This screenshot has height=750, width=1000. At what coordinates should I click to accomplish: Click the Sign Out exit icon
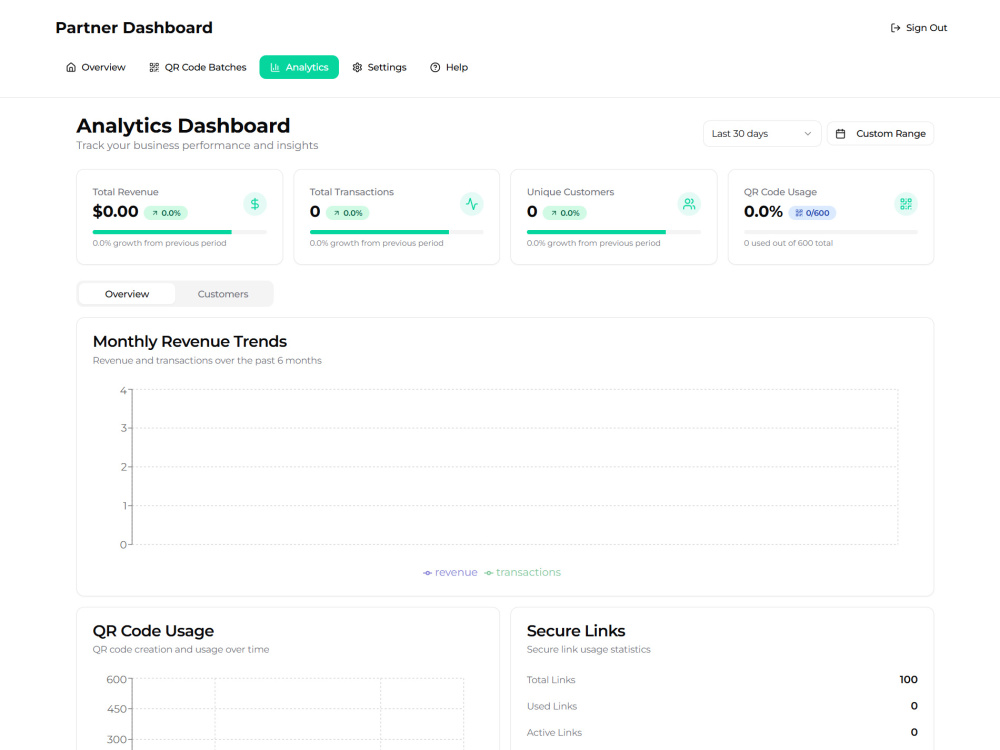[x=895, y=28]
